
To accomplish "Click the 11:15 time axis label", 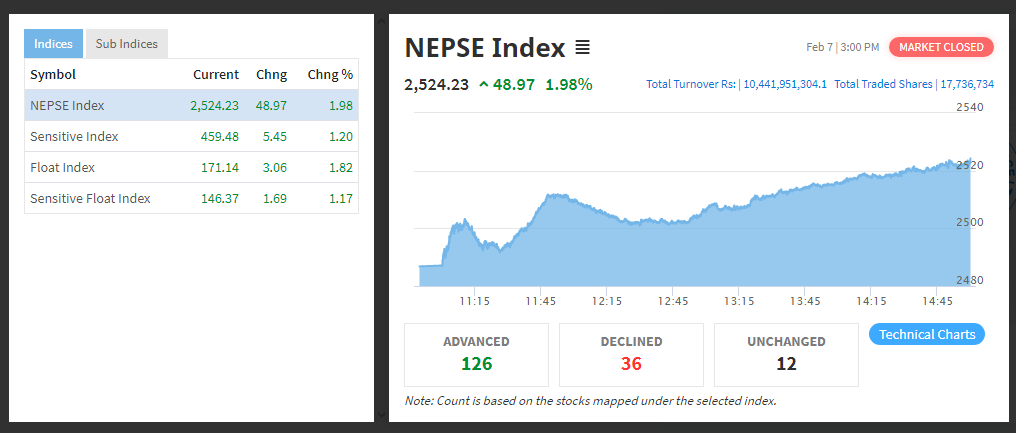I will click(x=474, y=301).
